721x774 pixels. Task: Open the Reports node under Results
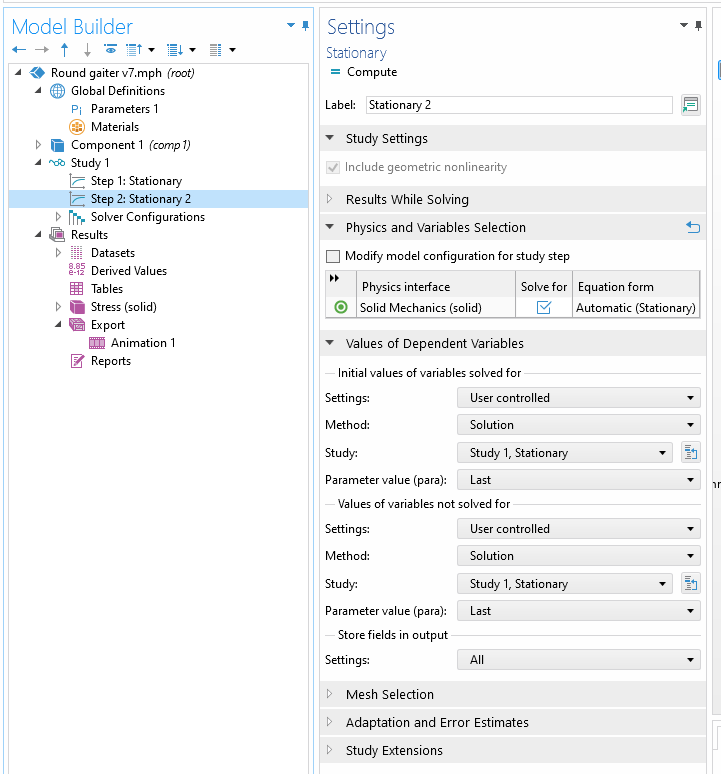[x=110, y=361]
